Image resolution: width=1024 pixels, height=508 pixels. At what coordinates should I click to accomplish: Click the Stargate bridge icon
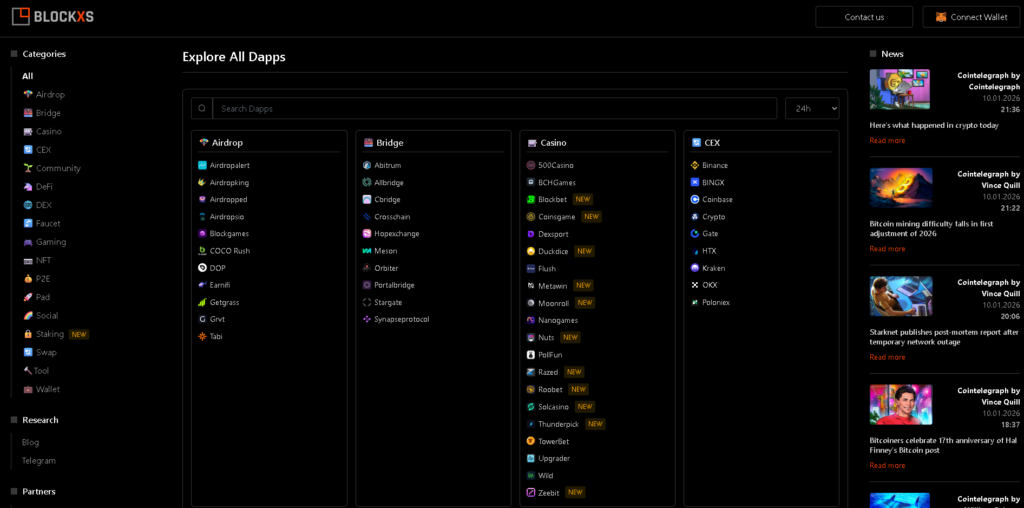(367, 302)
